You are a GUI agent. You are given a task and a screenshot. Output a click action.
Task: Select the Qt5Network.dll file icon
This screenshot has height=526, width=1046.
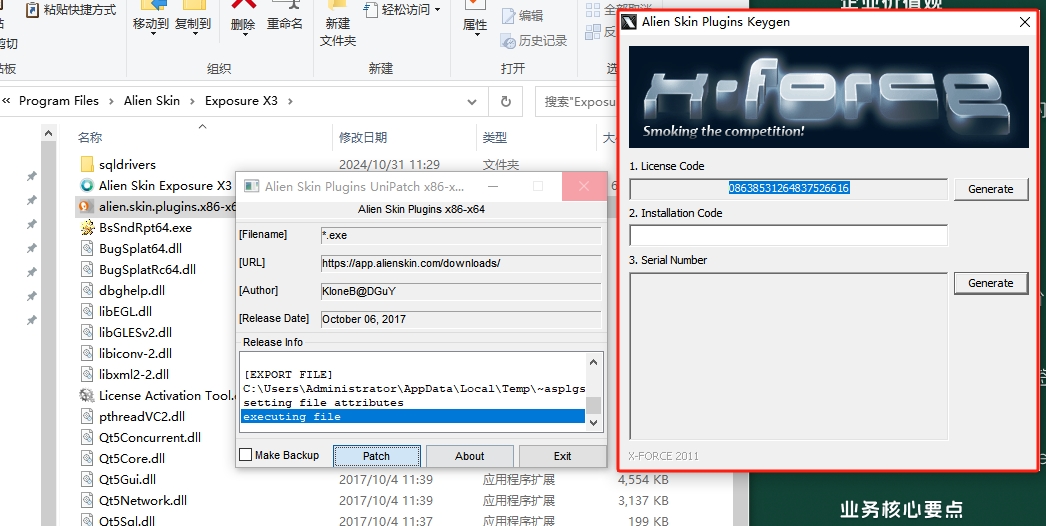87,501
